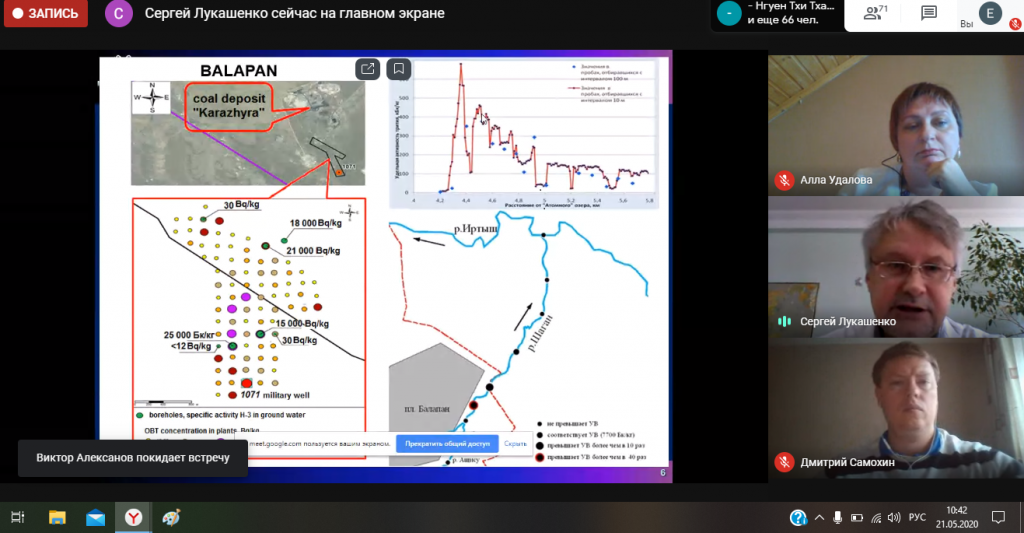Image resolution: width=1024 pixels, height=533 pixels.
Task: Open the Mail app from taskbar
Action: (95, 517)
